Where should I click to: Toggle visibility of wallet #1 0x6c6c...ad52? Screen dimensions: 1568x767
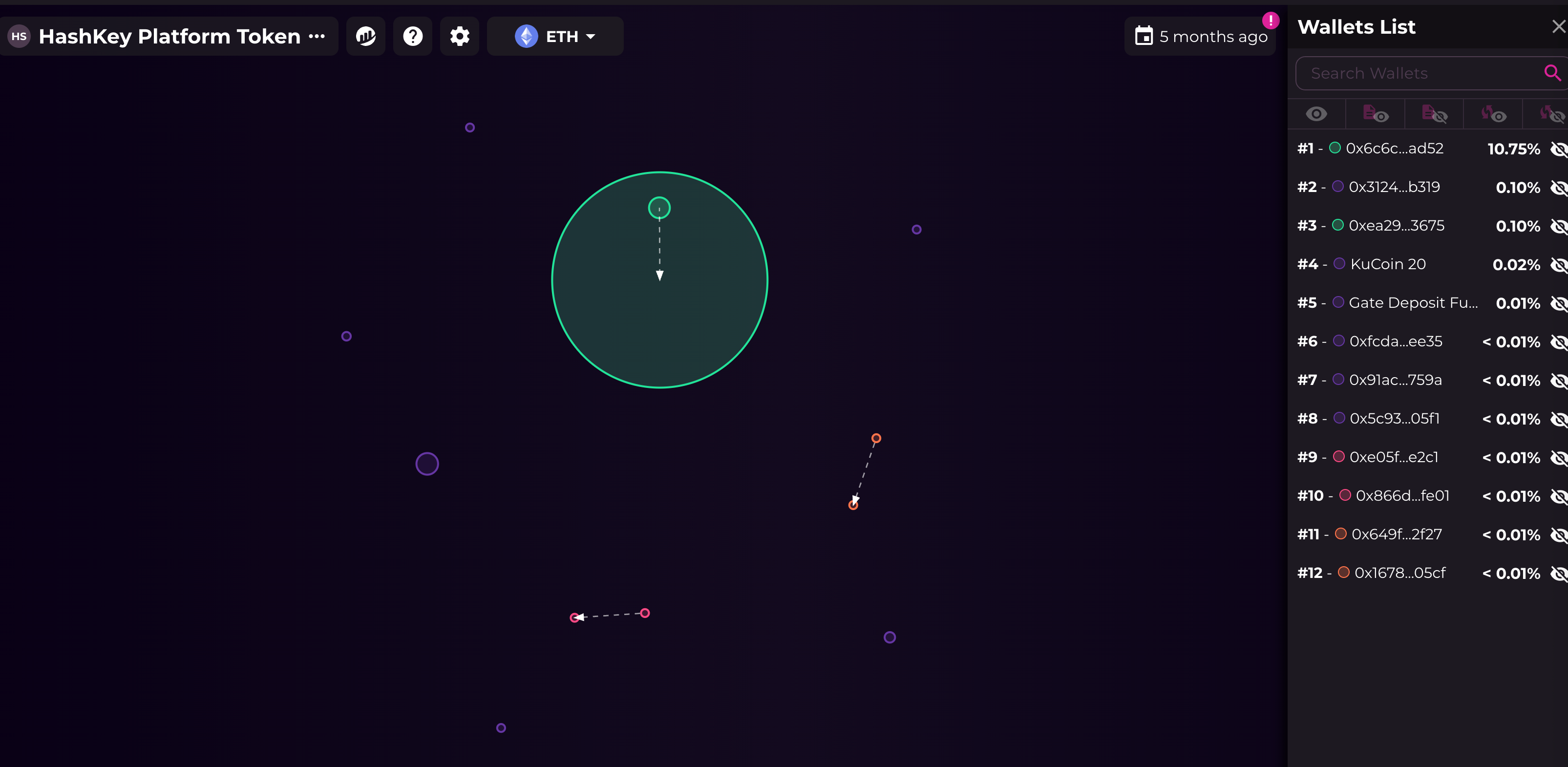[1558, 149]
